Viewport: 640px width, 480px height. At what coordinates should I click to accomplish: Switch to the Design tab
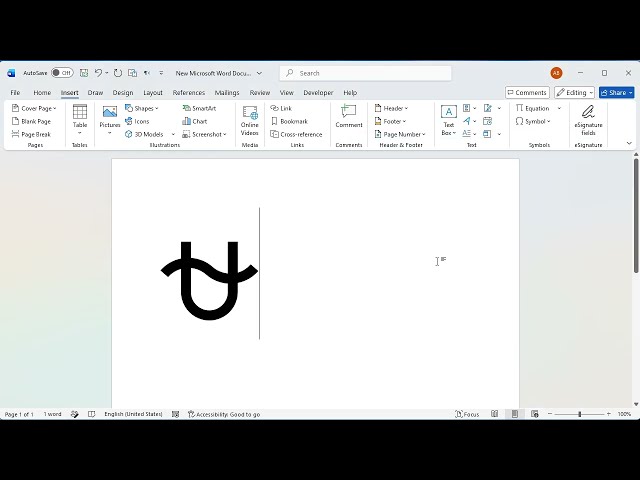pyautogui.click(x=123, y=93)
